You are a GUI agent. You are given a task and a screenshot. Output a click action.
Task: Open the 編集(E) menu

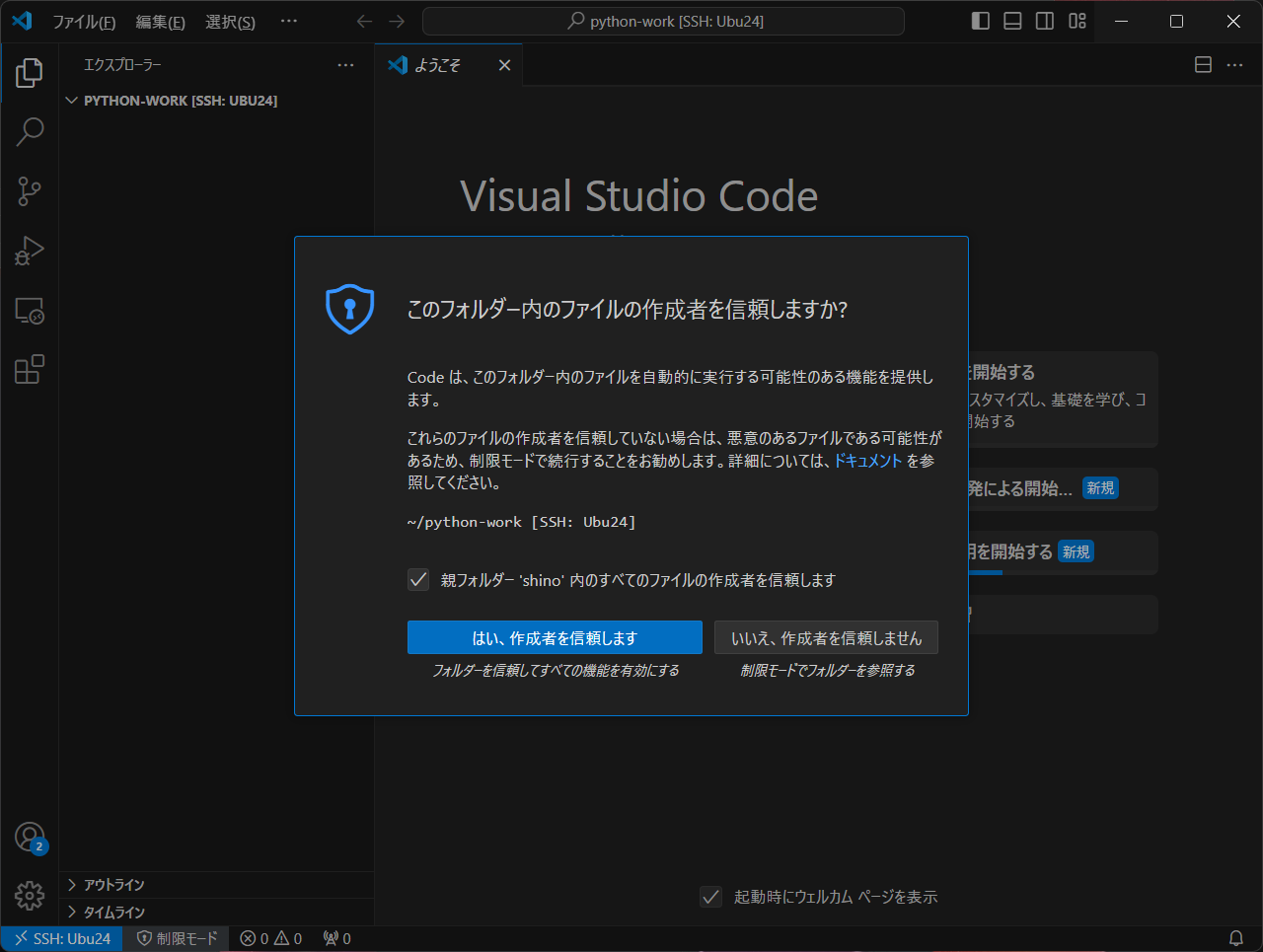pos(161,22)
